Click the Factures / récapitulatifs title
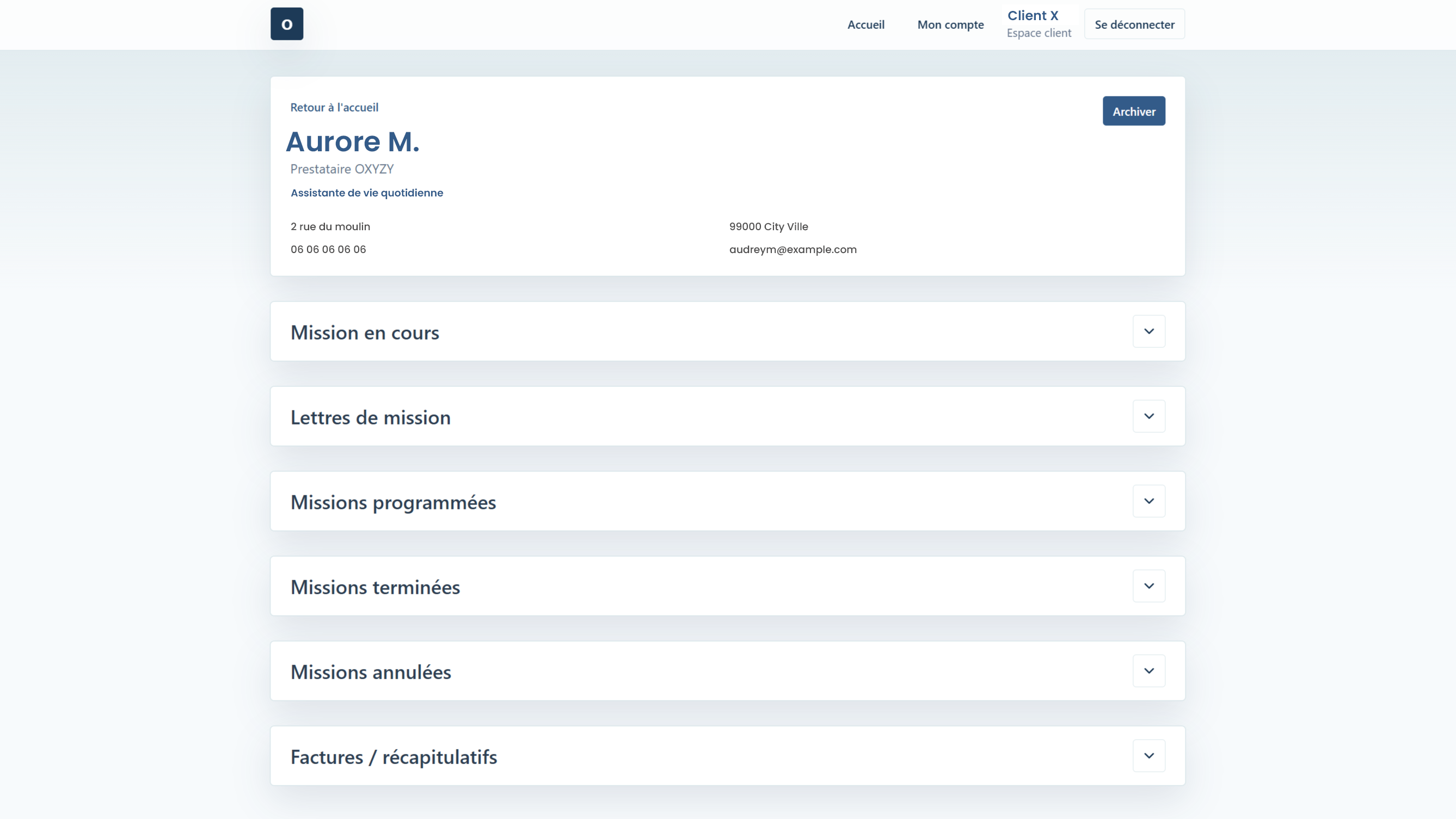The height and width of the screenshot is (819, 1456). tap(394, 758)
